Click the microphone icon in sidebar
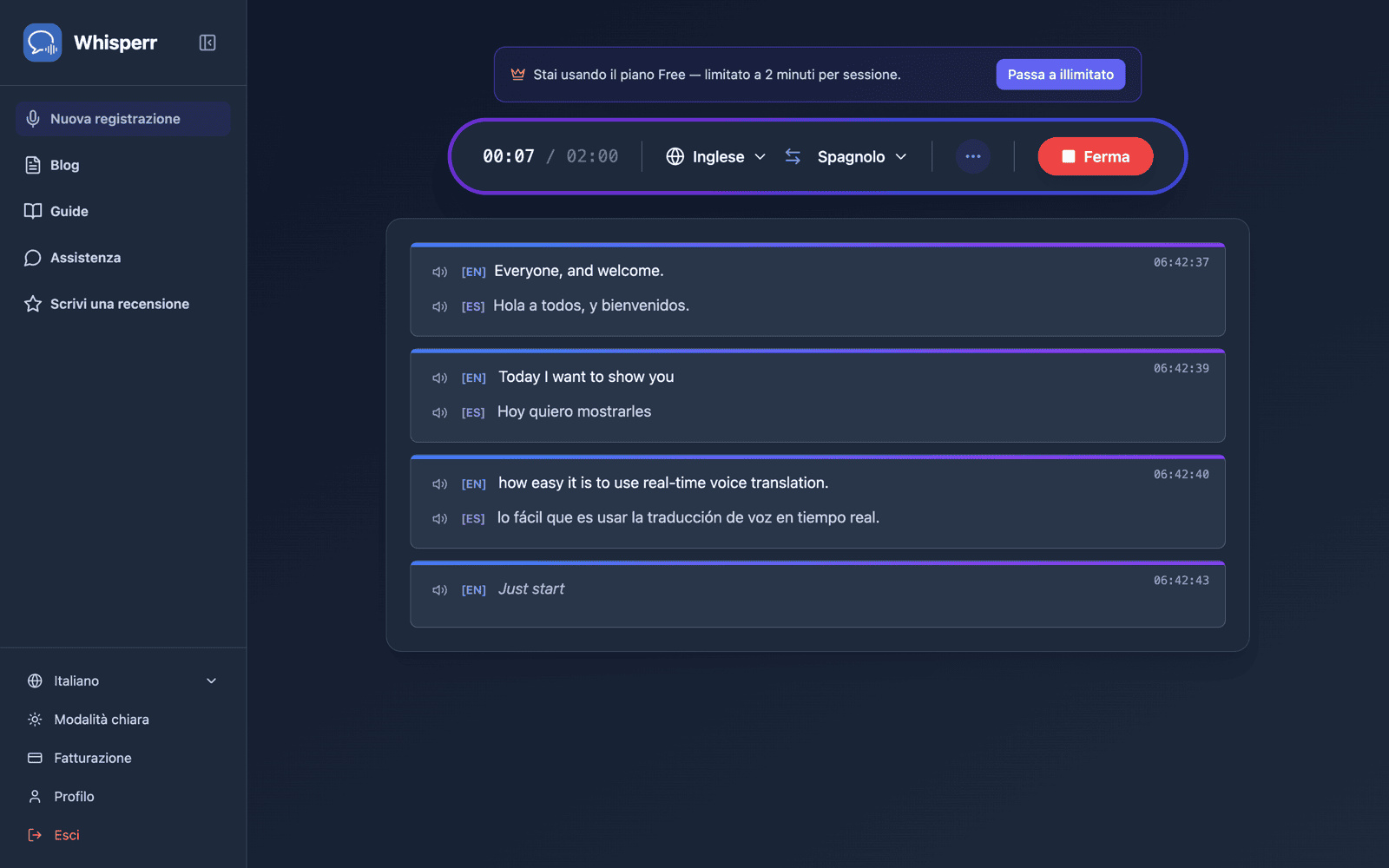The width and height of the screenshot is (1389, 868). click(33, 119)
